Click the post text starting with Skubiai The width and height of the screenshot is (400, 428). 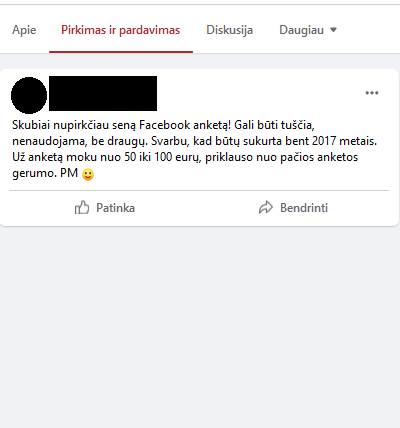(195, 149)
